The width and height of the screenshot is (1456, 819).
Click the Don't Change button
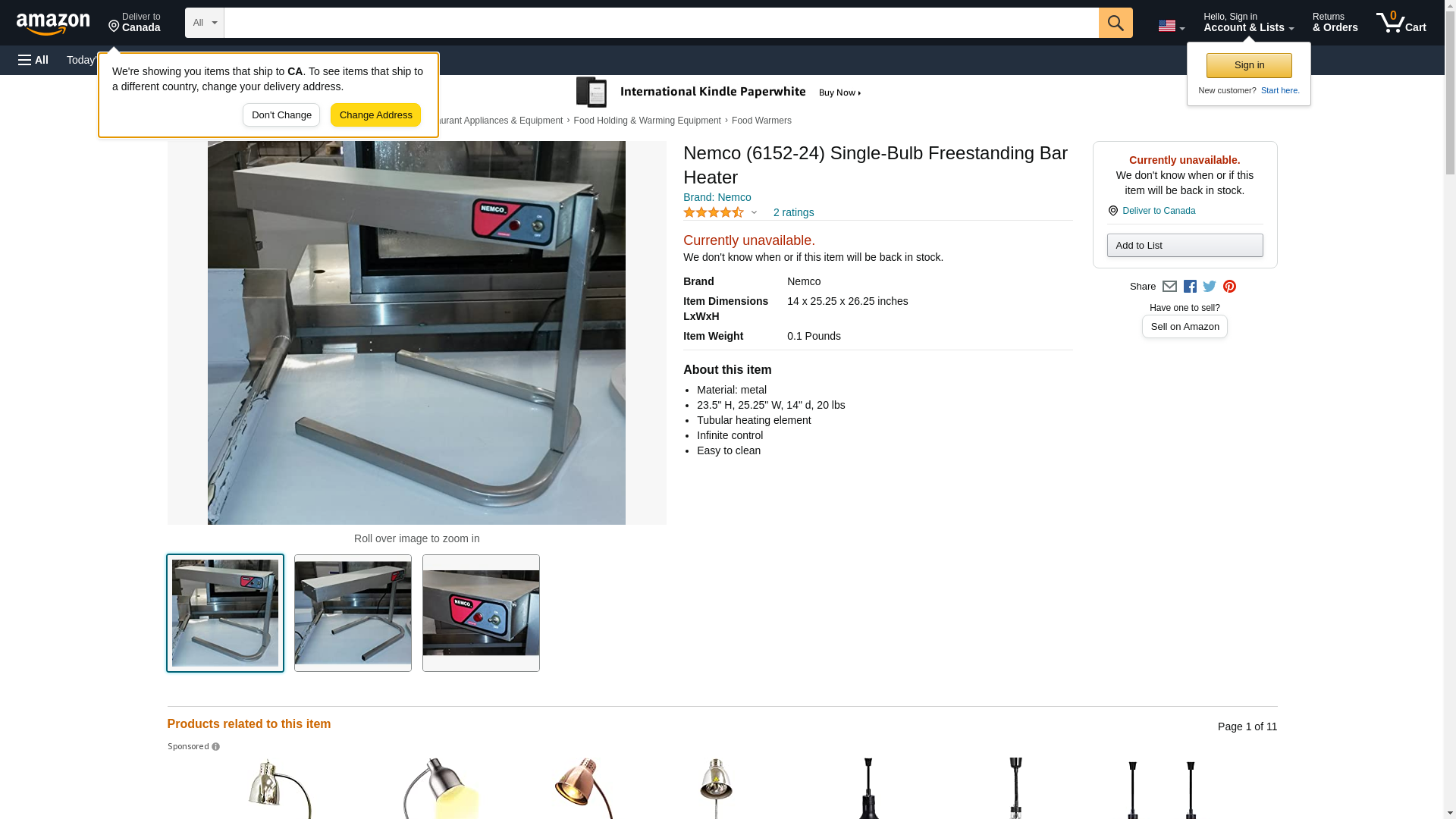[x=281, y=115]
